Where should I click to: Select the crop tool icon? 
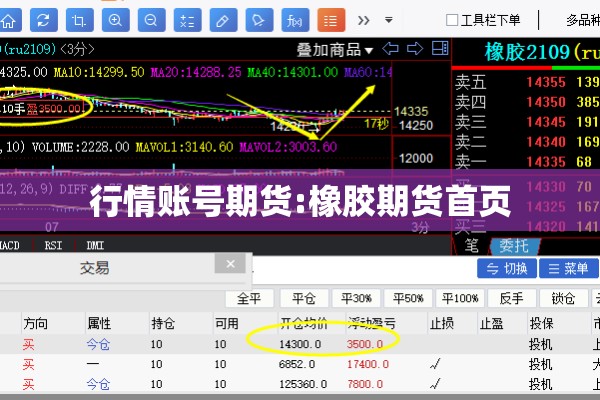tap(80, 20)
